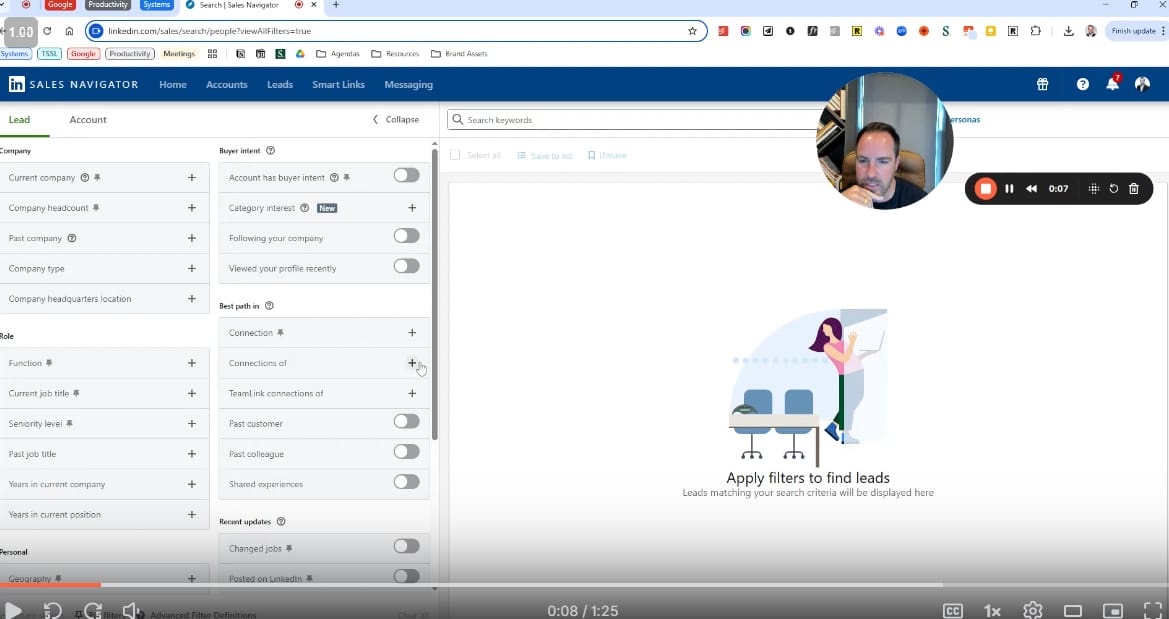
Task: Open picture-in-picture mode
Action: pyautogui.click(x=1112, y=612)
